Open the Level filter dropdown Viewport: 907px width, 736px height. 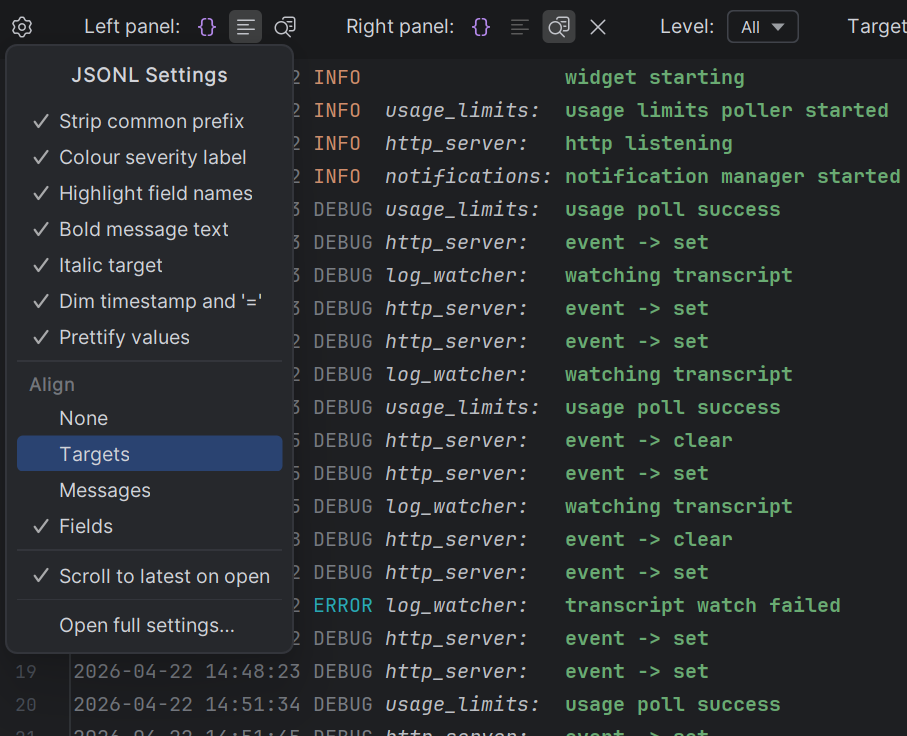(762, 26)
